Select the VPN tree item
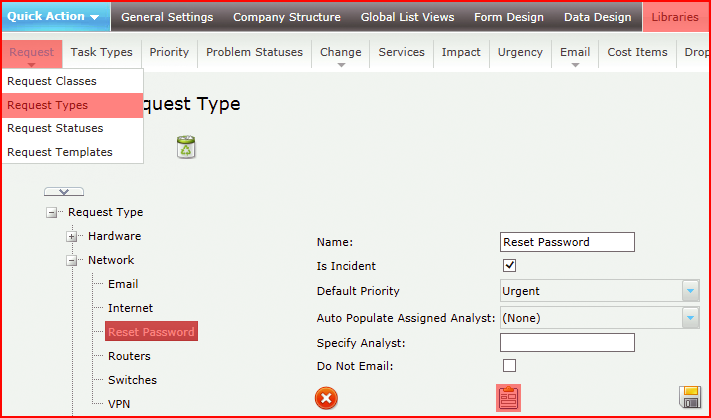This screenshot has height=418, width=711. 119,404
